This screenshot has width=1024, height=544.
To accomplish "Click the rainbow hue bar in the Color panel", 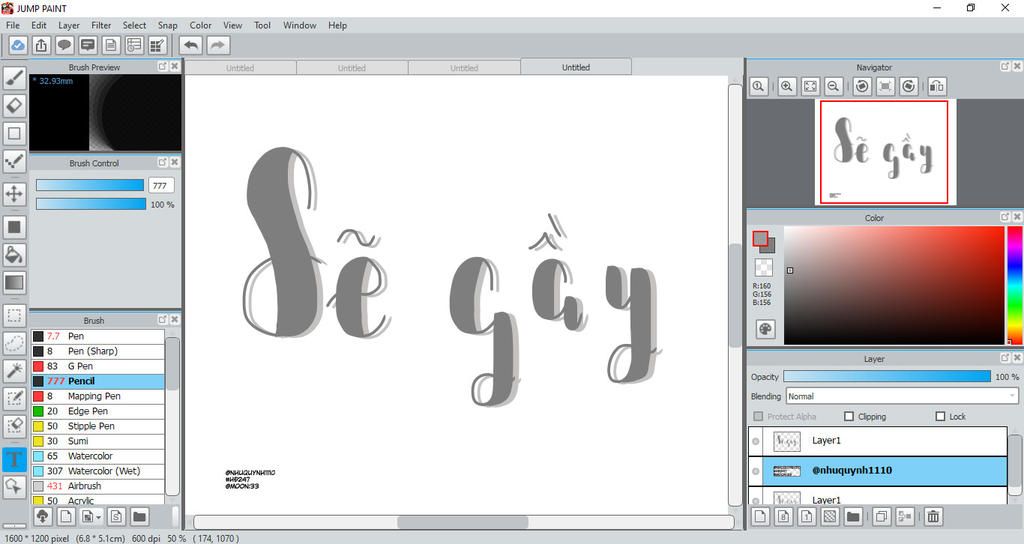I will point(1015,285).
